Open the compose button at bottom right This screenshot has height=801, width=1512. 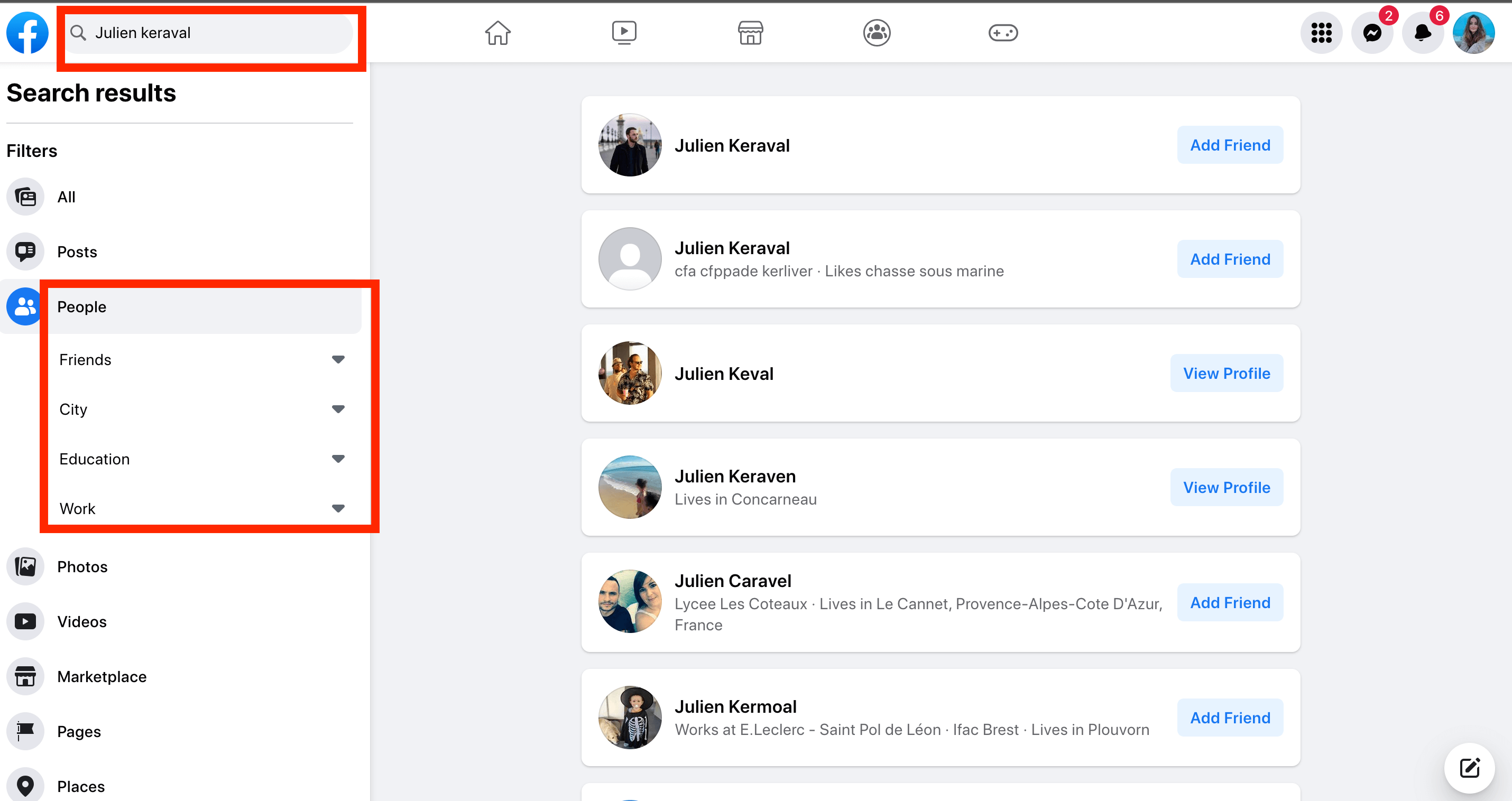[x=1471, y=767]
